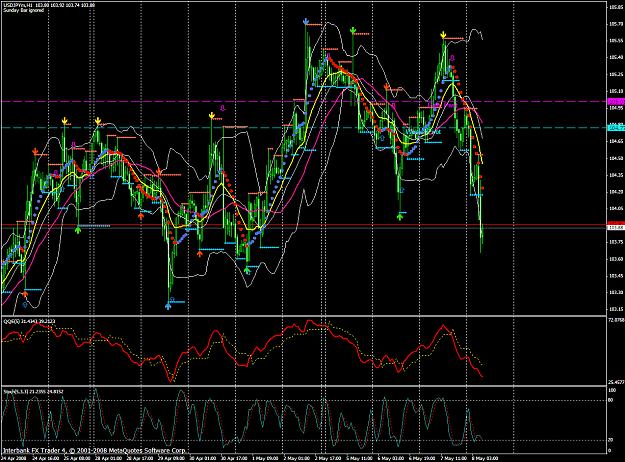Screen dimensions: 625x462
Task: Click the 105.40 price axis label
Action: pos(616,57)
